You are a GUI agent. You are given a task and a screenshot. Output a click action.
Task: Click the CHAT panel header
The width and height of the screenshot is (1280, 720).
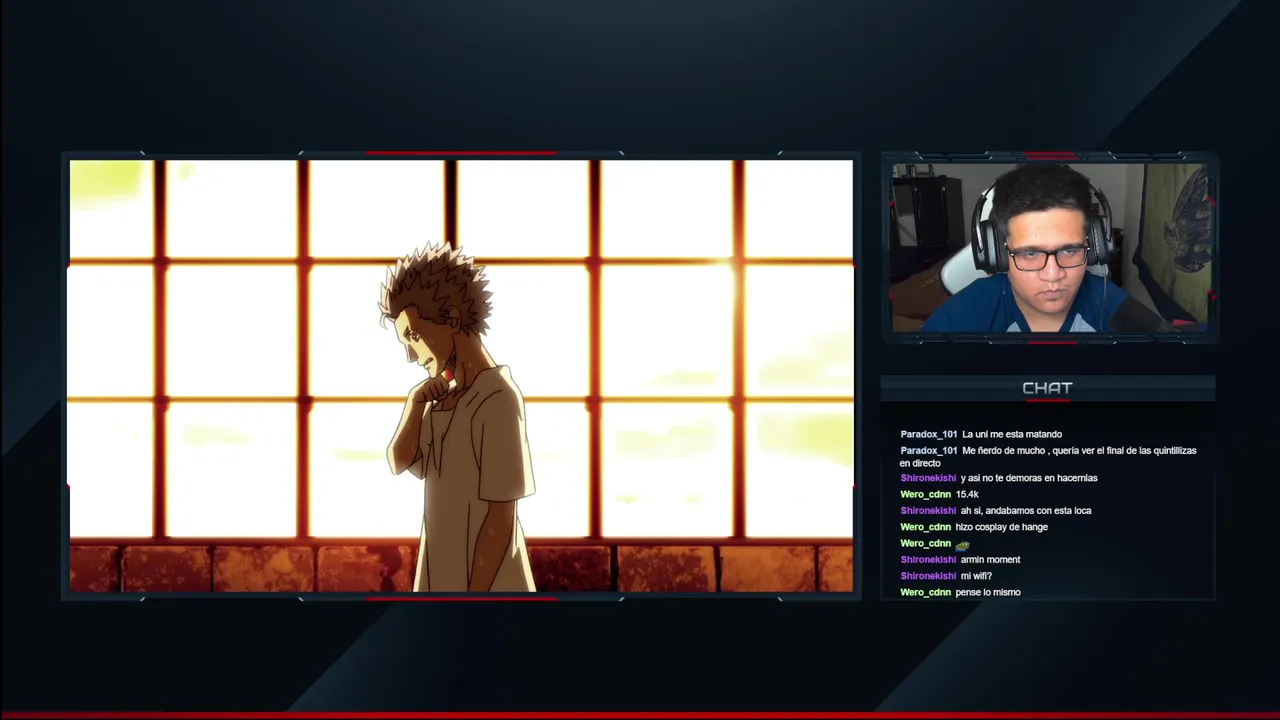(x=1047, y=388)
